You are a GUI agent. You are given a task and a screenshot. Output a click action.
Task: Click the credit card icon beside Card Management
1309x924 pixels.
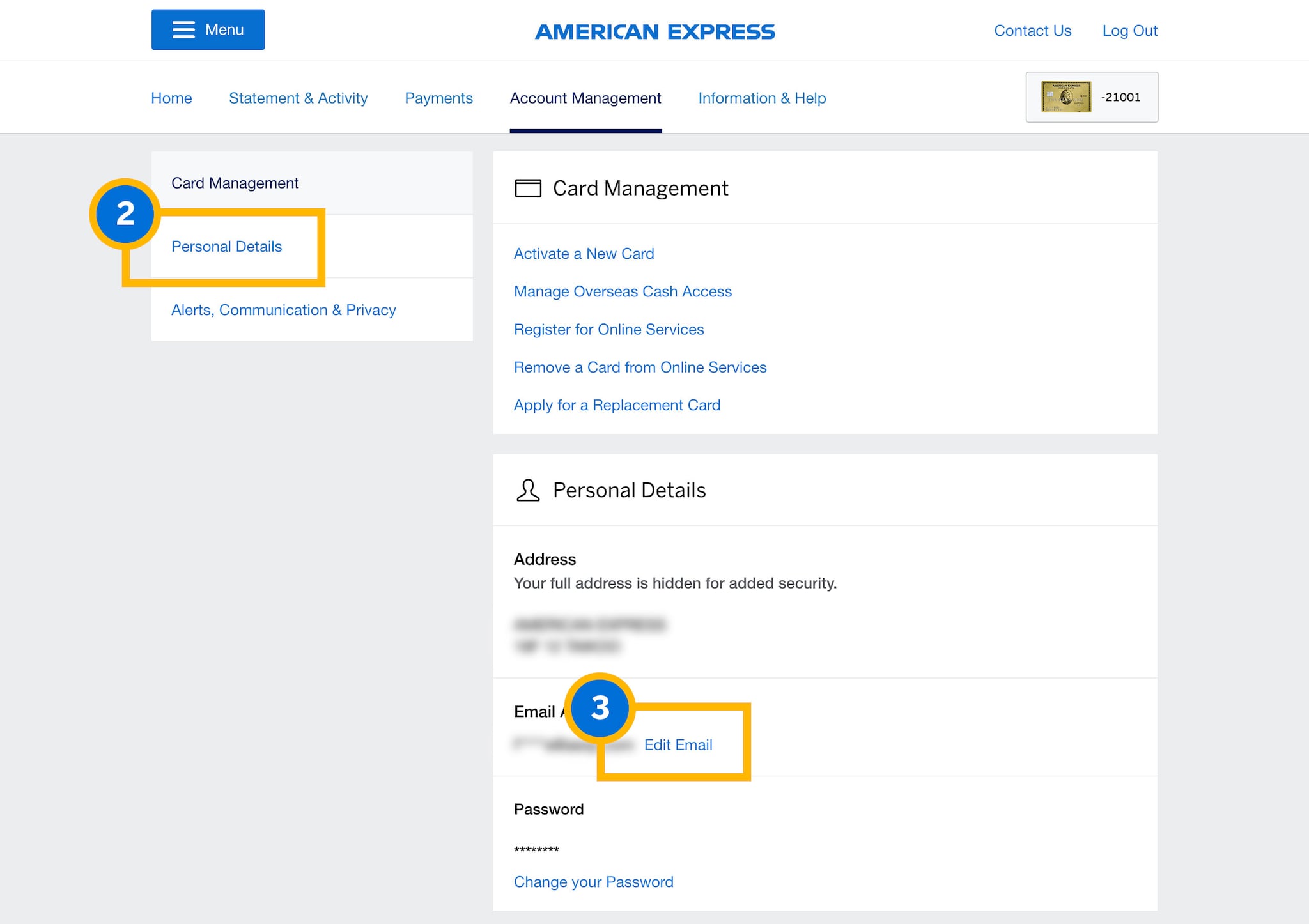[527, 189]
